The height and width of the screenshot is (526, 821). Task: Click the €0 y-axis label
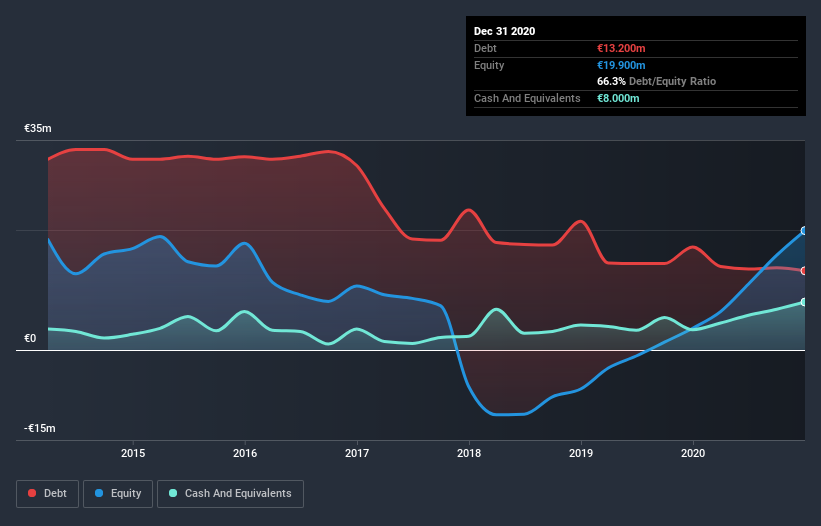click(30, 339)
